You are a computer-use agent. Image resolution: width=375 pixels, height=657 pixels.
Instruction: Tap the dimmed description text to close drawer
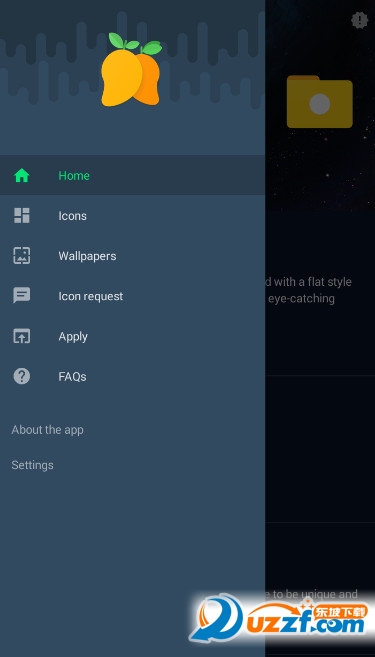(308, 290)
